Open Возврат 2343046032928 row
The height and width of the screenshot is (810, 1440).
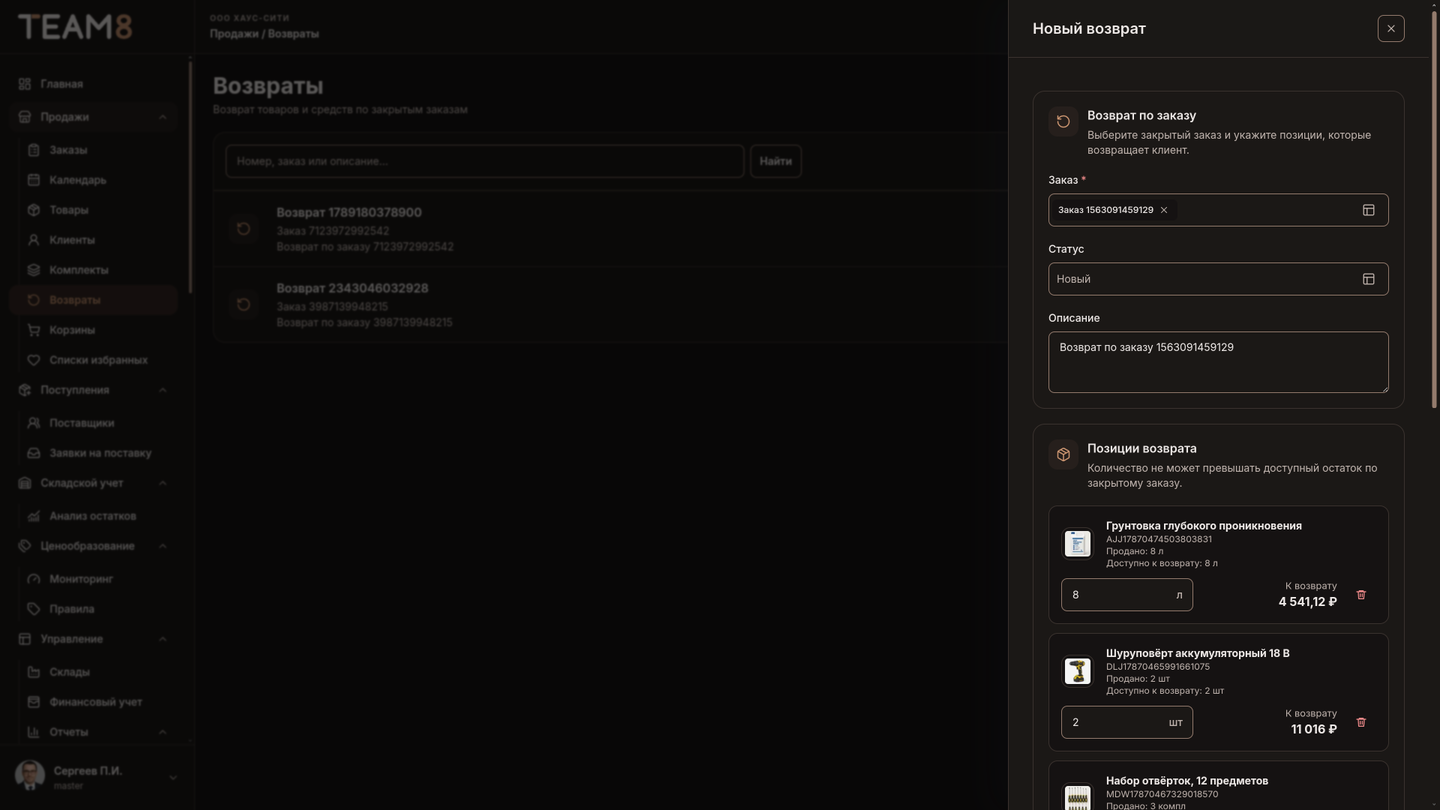[x=610, y=305]
